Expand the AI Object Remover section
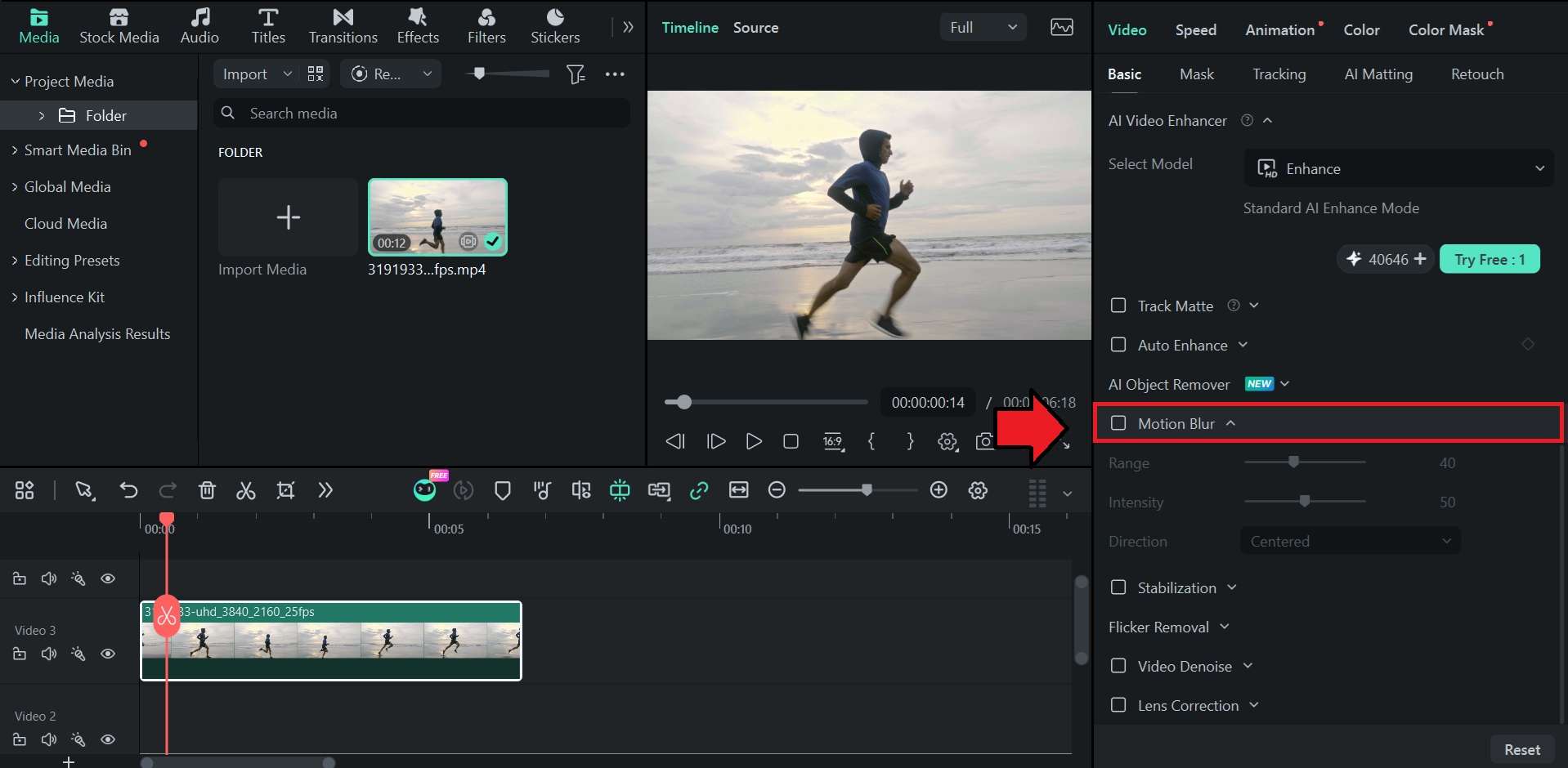This screenshot has width=1568, height=768. [1284, 384]
